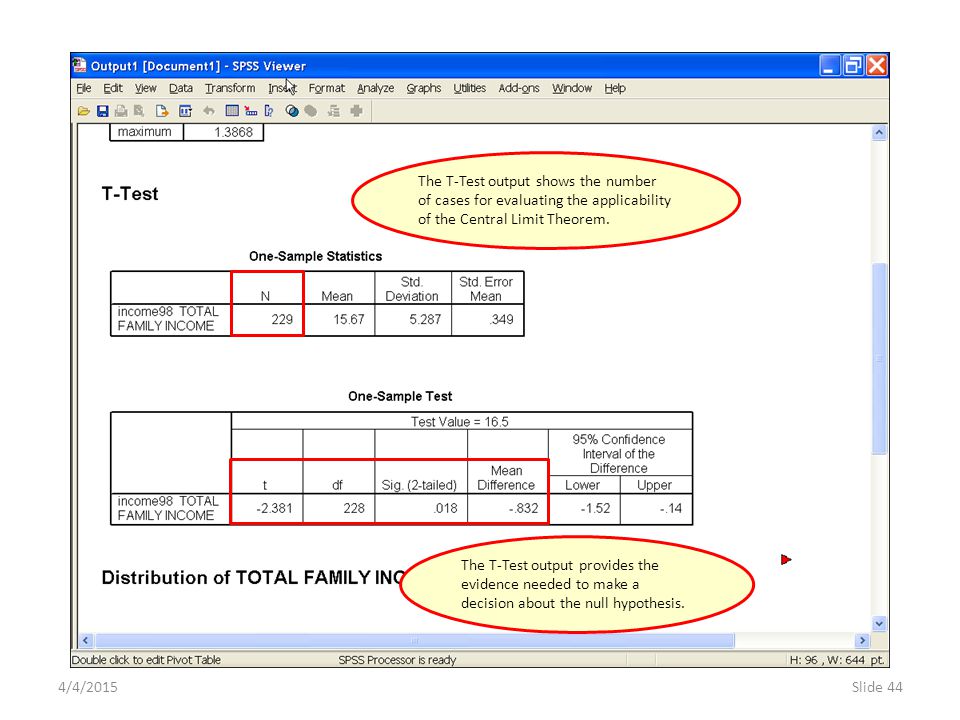
Task: Open the File menu
Action: click(84, 88)
